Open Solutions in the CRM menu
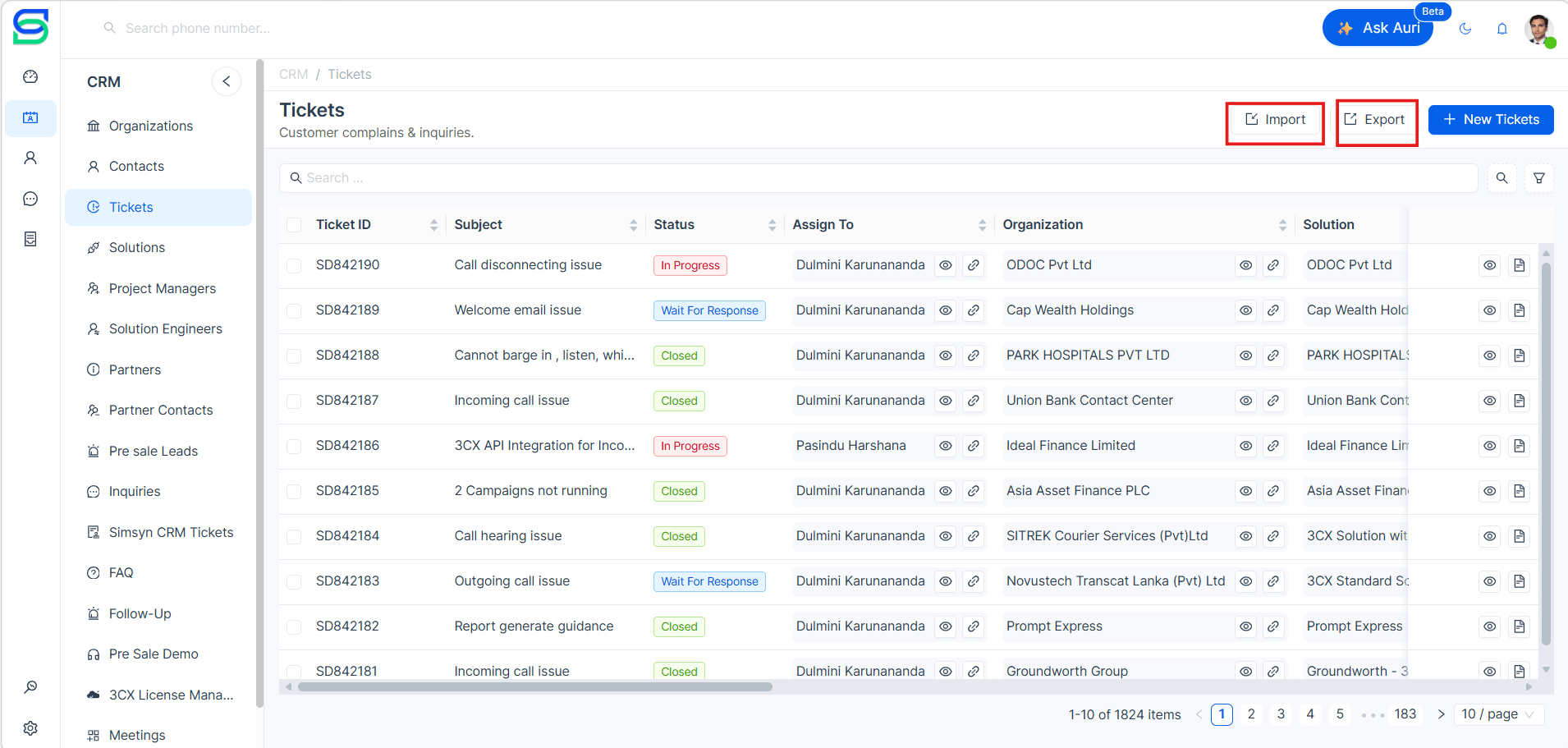 pos(137,248)
